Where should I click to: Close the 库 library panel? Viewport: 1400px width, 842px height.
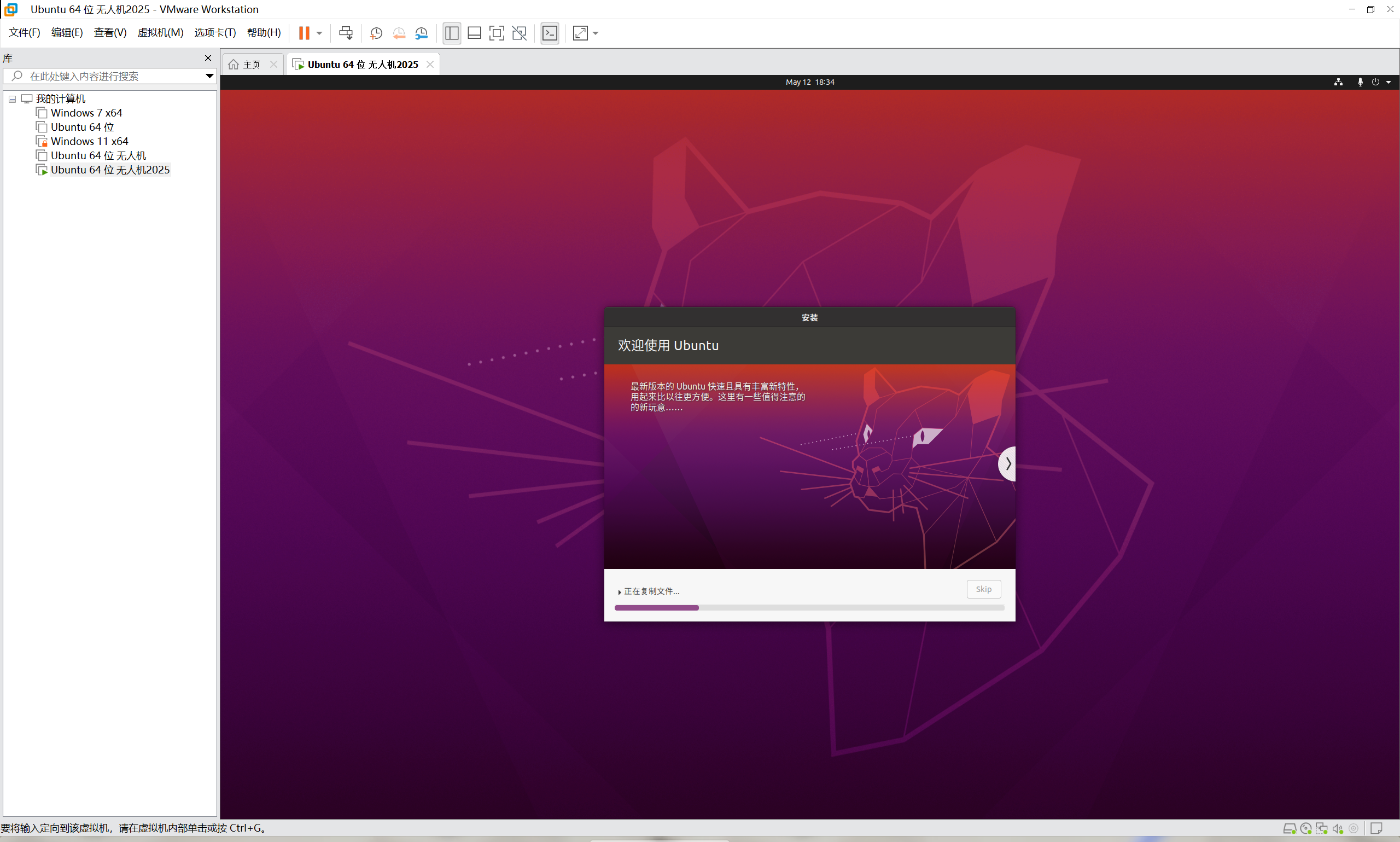pos(208,58)
